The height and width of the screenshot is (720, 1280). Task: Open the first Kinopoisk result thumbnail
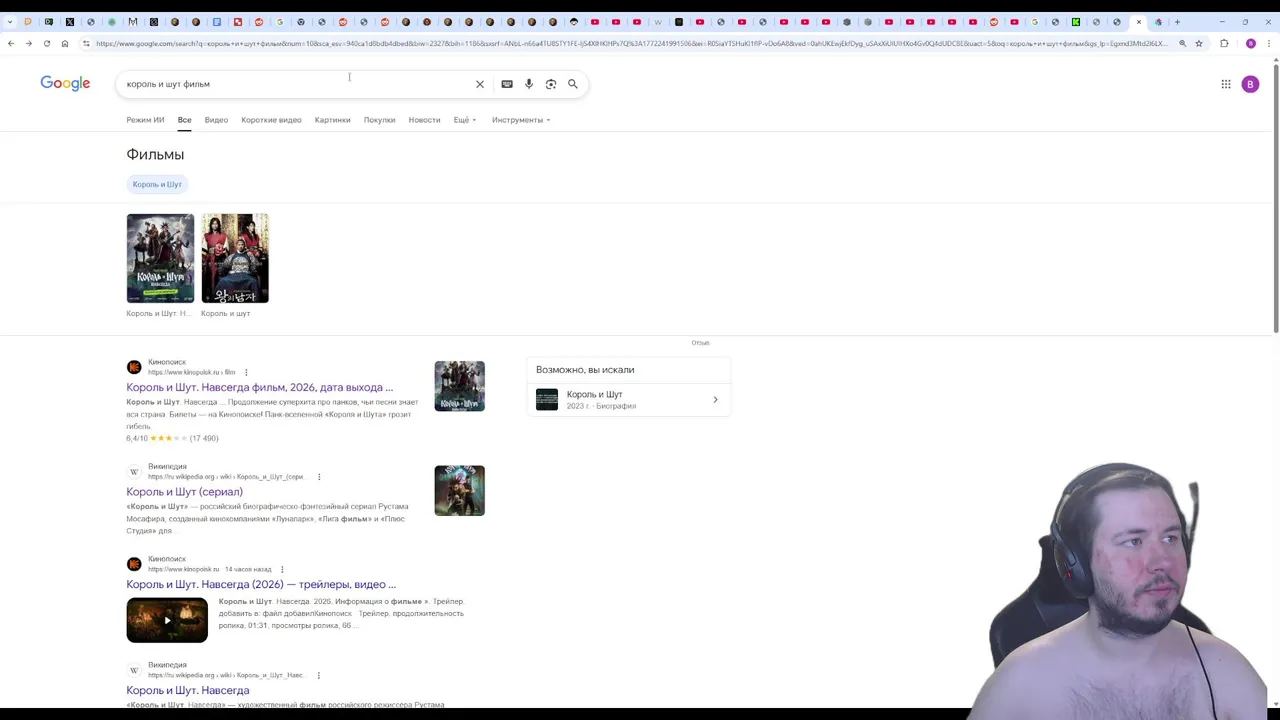click(459, 386)
